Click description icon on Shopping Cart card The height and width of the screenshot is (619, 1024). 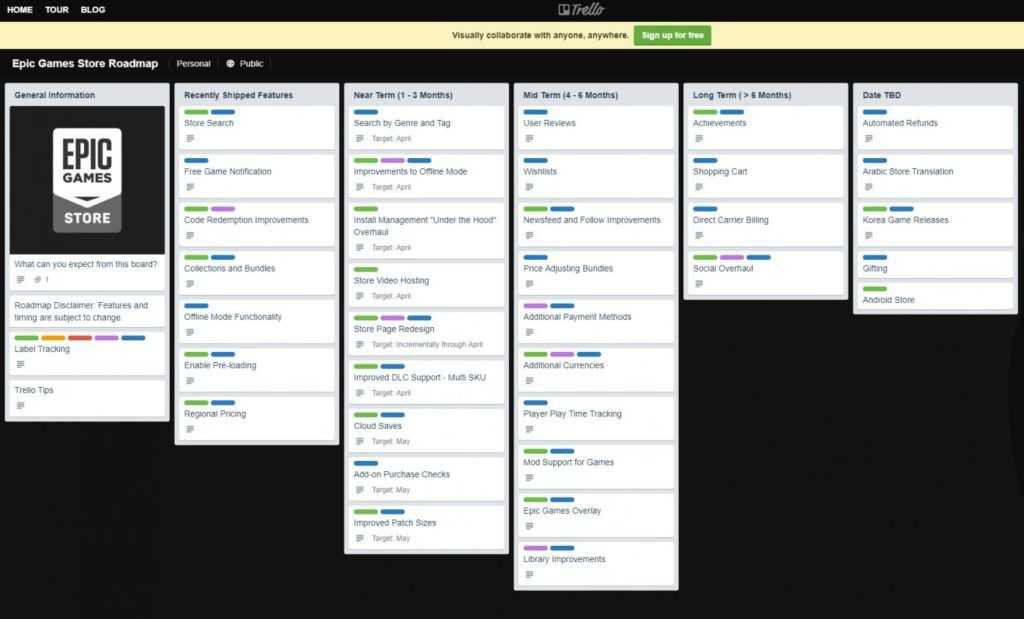click(698, 187)
